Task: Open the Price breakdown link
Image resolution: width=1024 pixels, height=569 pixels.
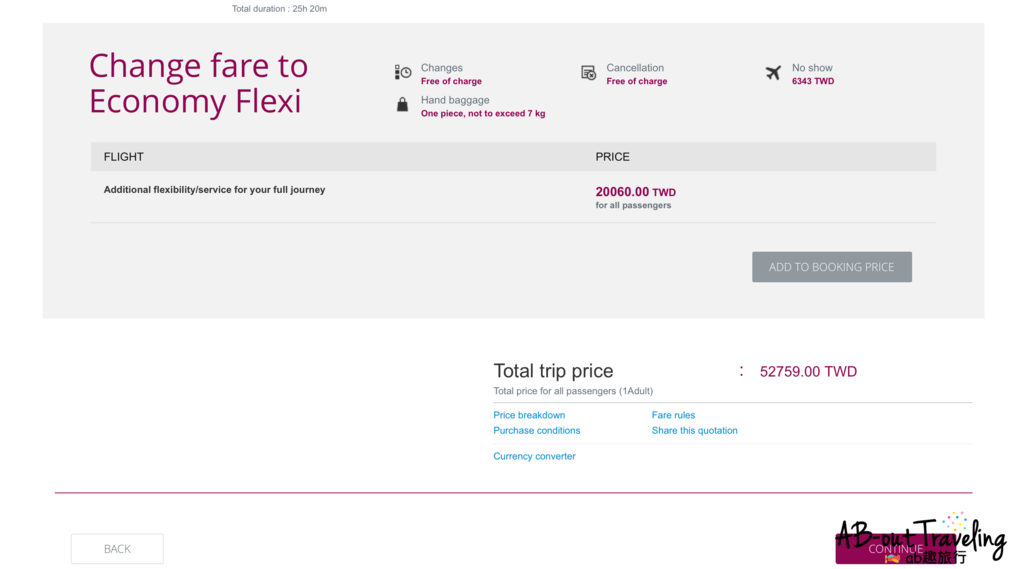Action: 529,415
